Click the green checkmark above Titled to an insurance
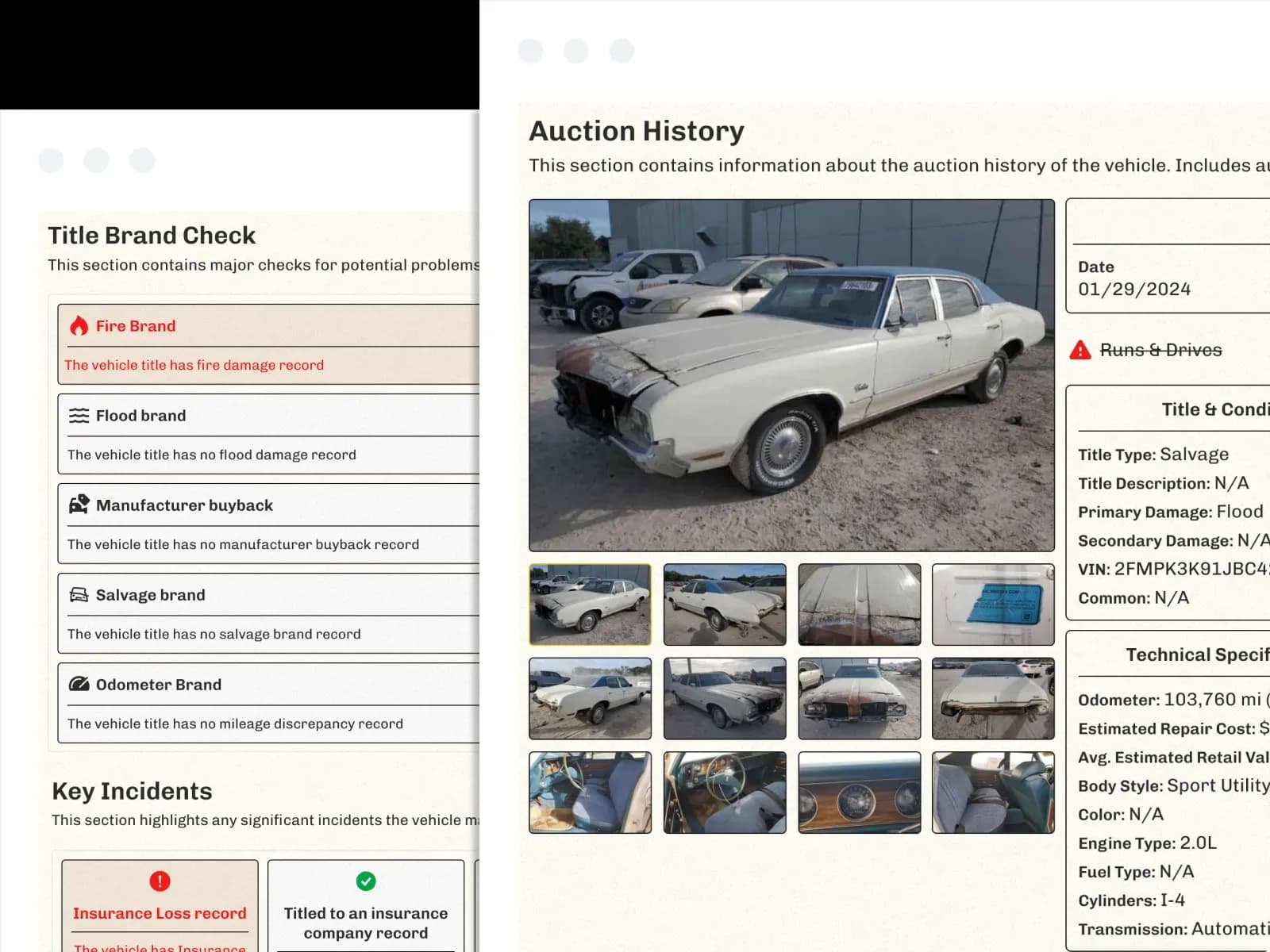The width and height of the screenshot is (1270, 952). click(x=366, y=881)
